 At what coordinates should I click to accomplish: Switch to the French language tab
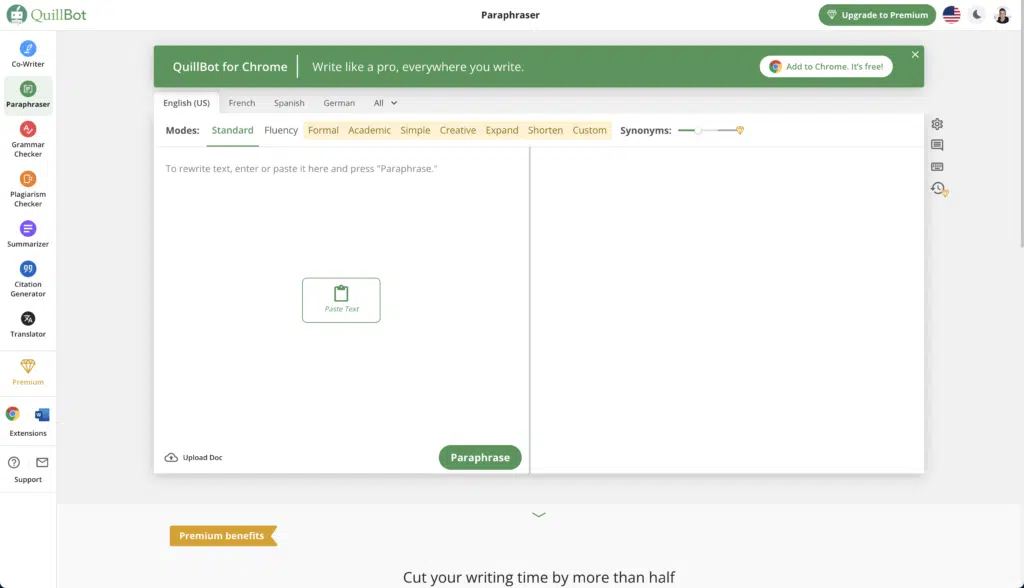(x=242, y=103)
